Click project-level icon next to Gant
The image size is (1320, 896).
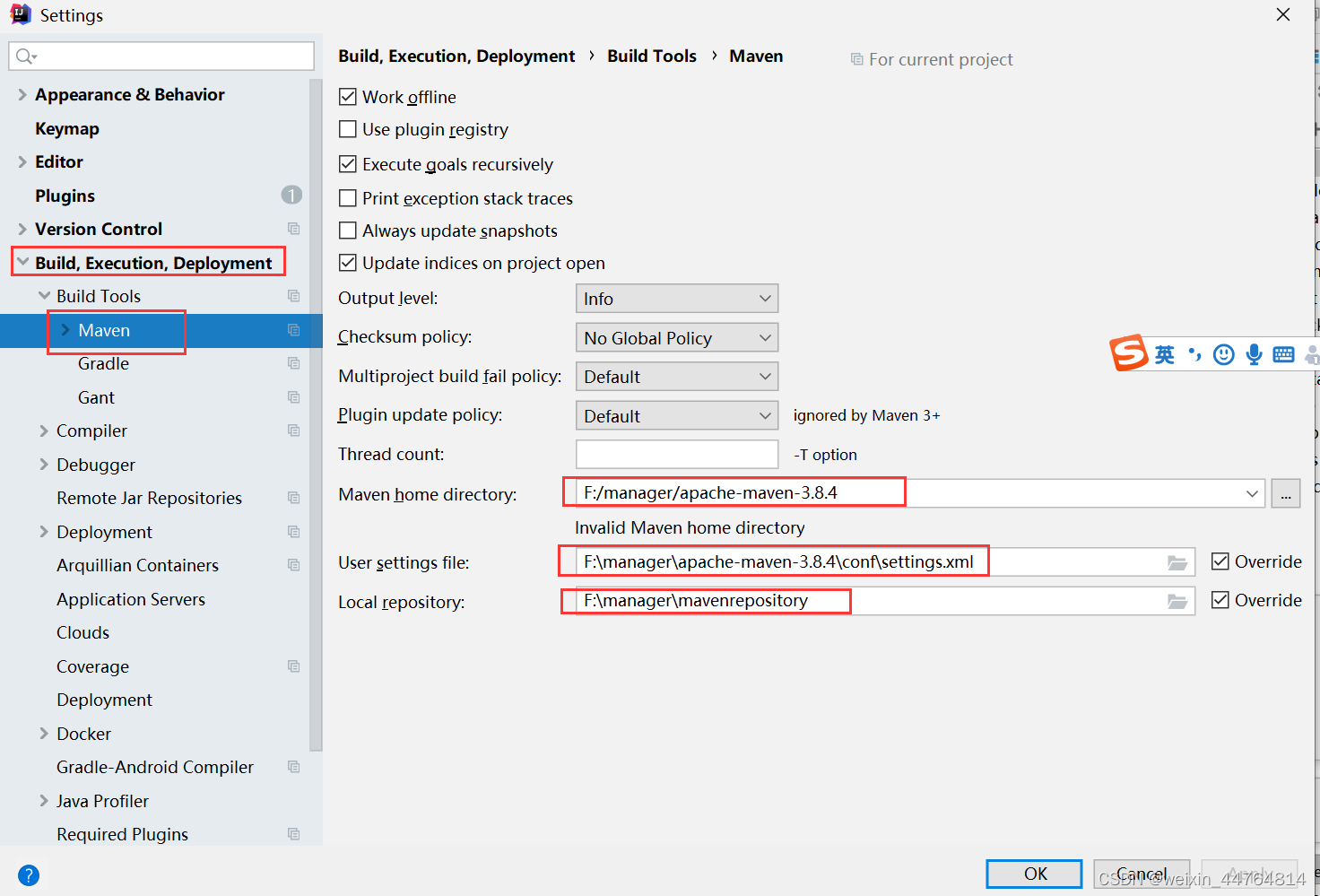[x=293, y=397]
